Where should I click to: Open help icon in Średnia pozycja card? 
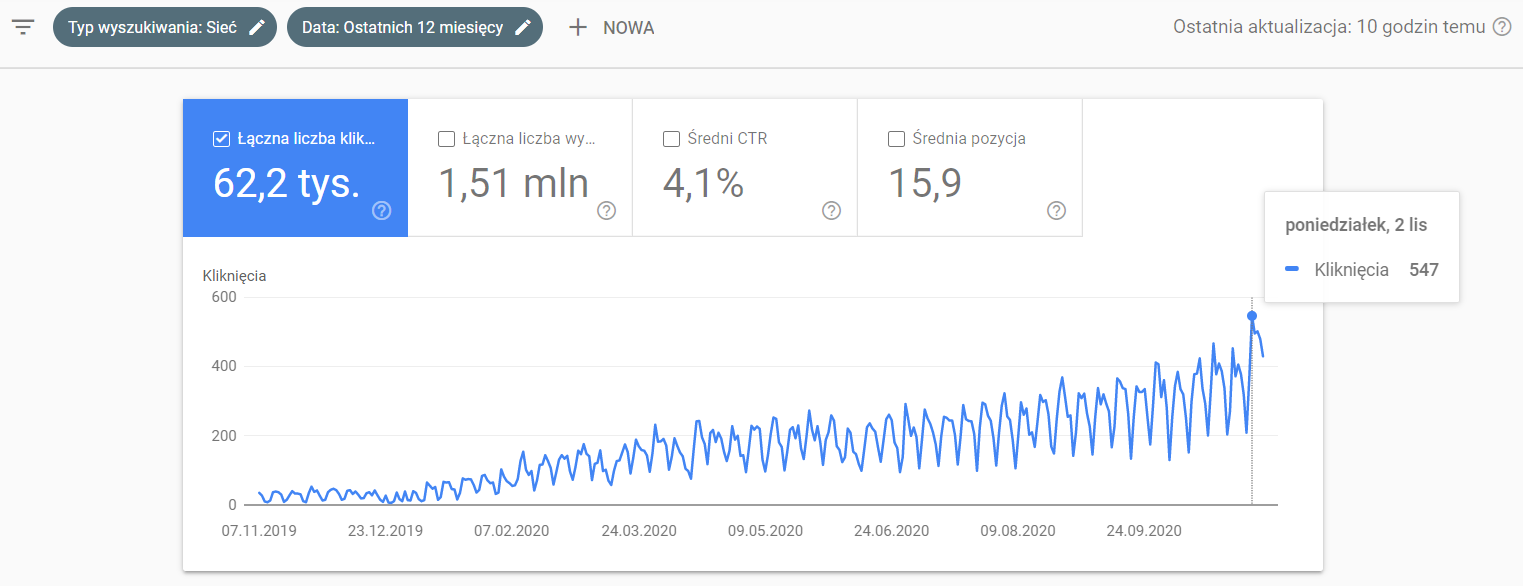click(x=1056, y=210)
